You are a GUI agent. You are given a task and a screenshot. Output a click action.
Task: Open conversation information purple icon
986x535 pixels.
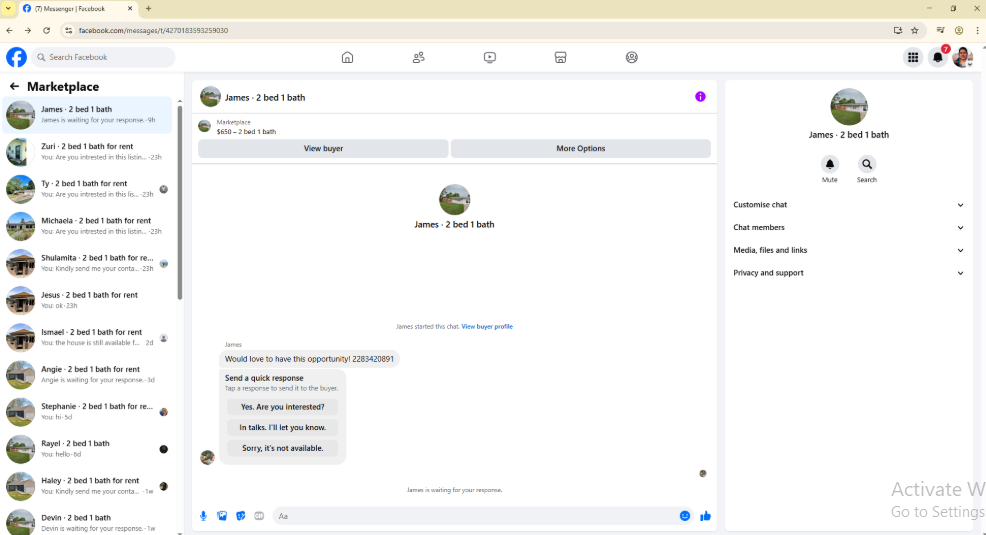tap(700, 97)
